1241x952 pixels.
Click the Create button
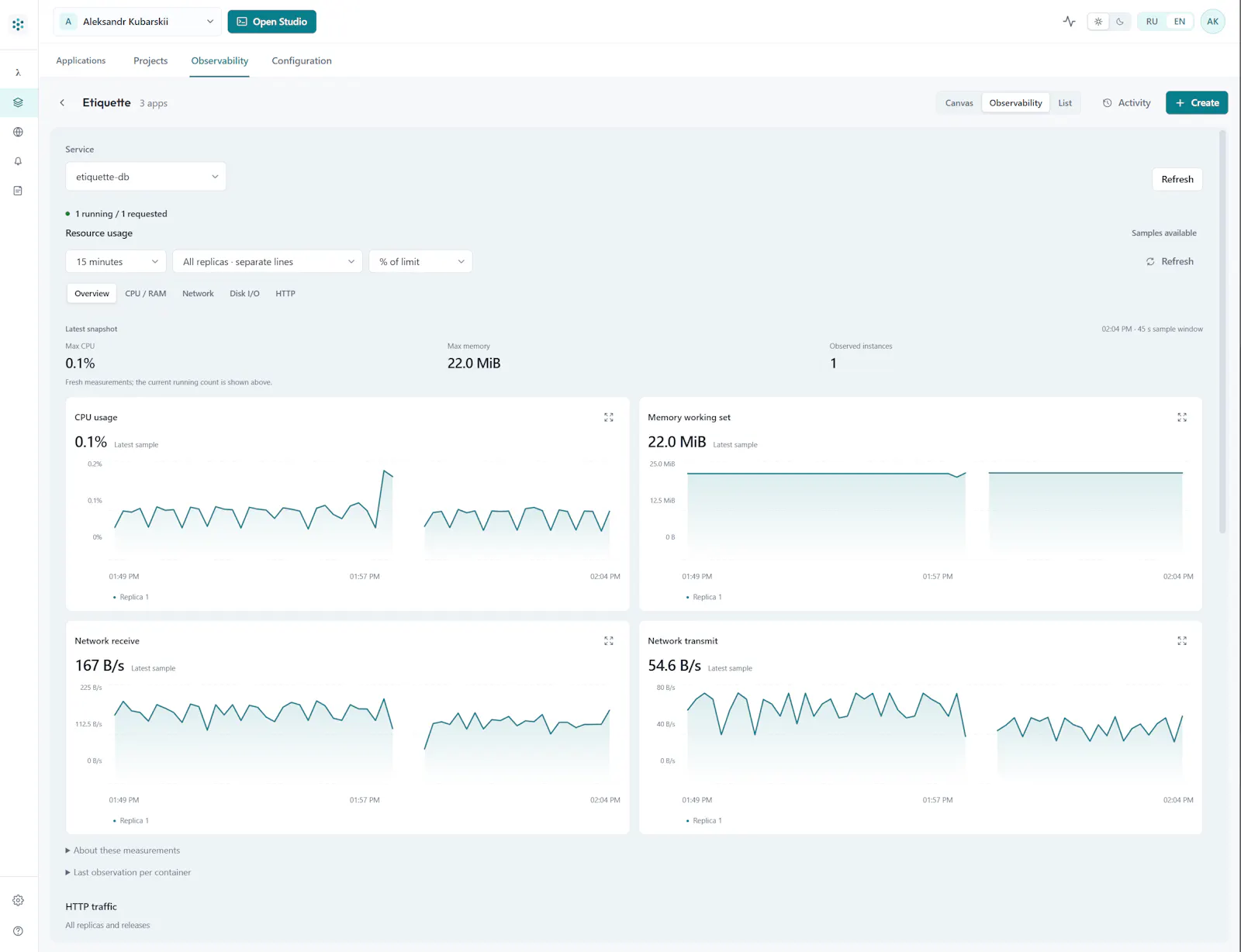pyautogui.click(x=1197, y=102)
